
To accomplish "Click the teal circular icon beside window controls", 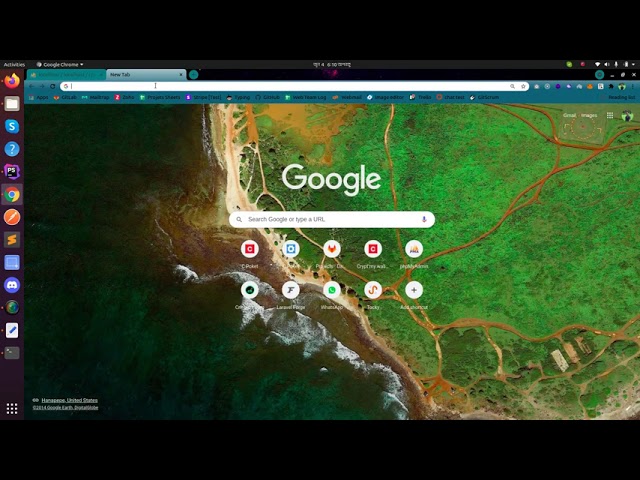I will [x=599, y=75].
